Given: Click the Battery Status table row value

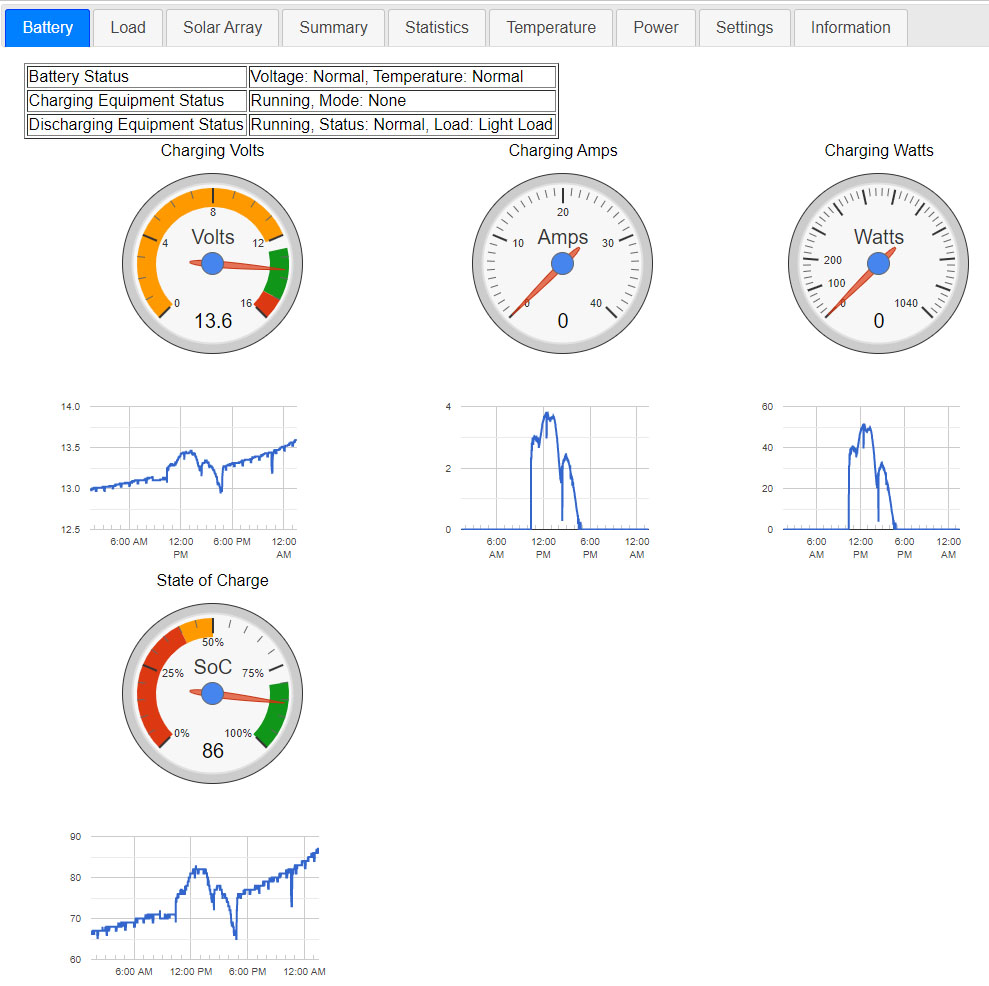Looking at the screenshot, I should click(401, 77).
